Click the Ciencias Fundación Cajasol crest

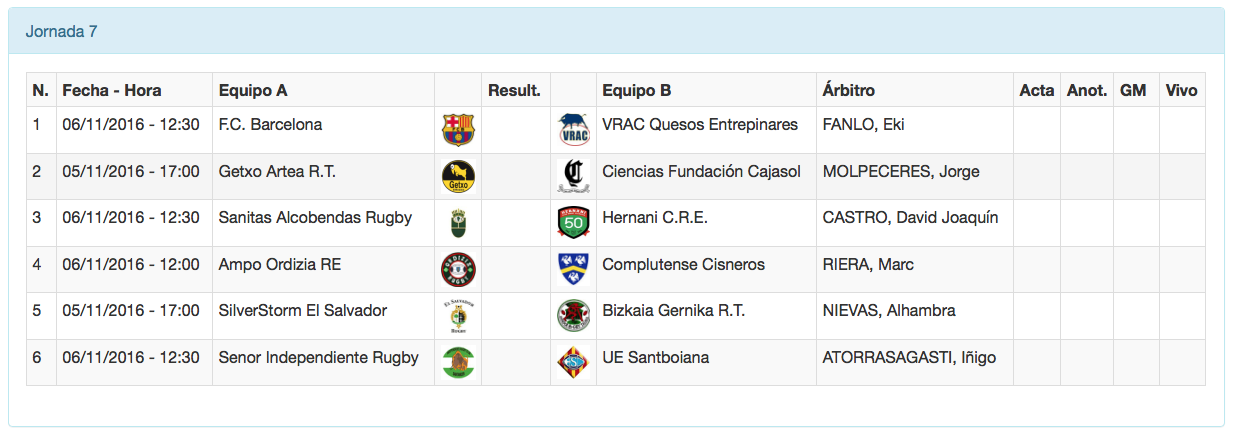pyautogui.click(x=574, y=176)
